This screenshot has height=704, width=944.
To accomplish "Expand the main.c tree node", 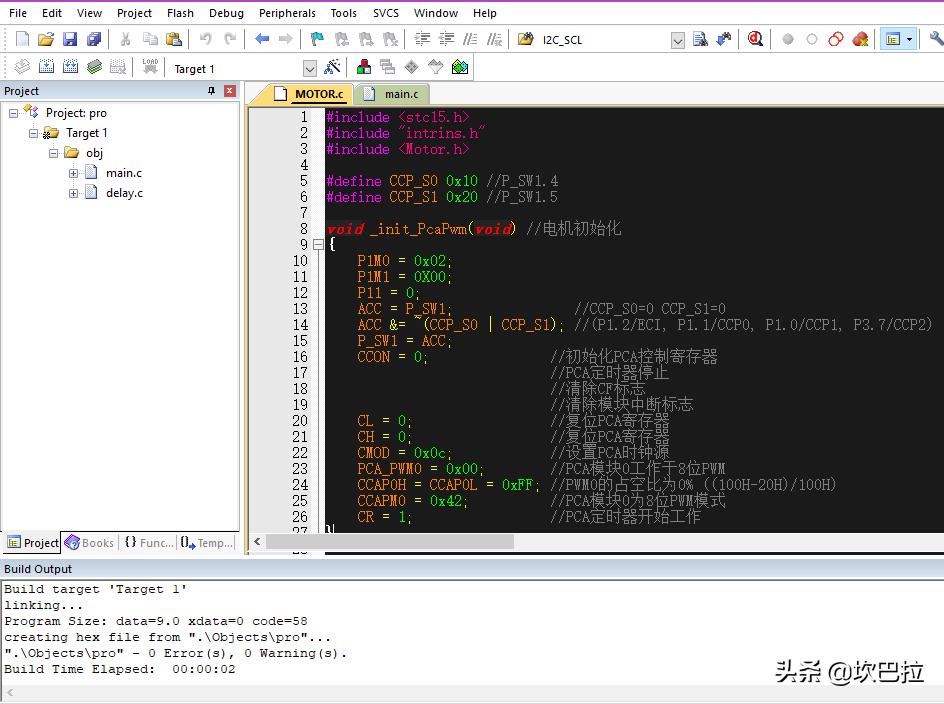I will [x=74, y=173].
